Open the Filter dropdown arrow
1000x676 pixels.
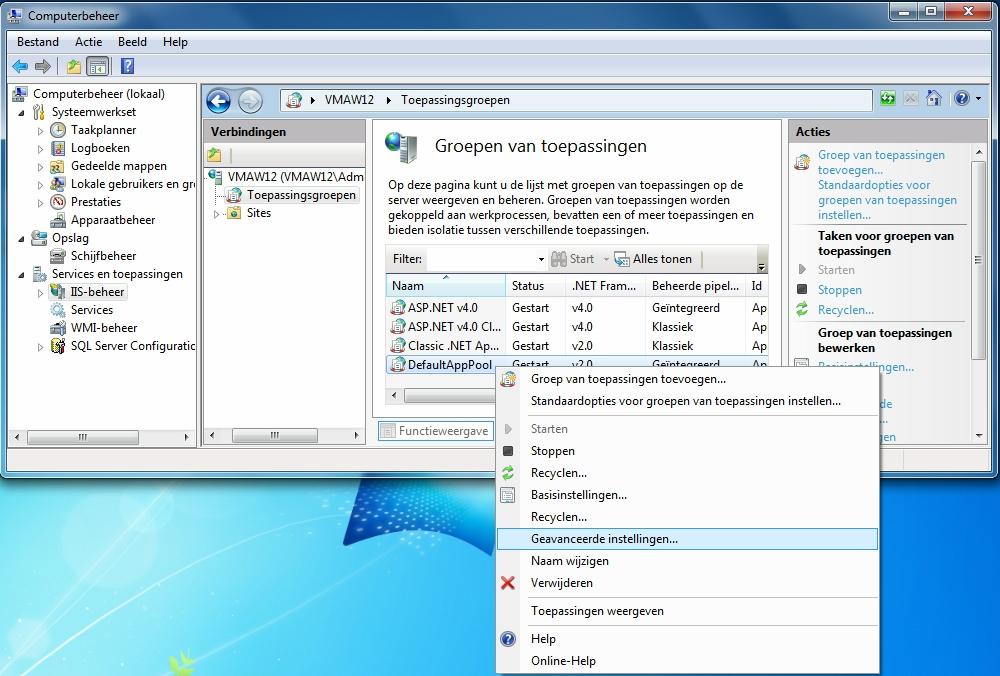point(541,260)
